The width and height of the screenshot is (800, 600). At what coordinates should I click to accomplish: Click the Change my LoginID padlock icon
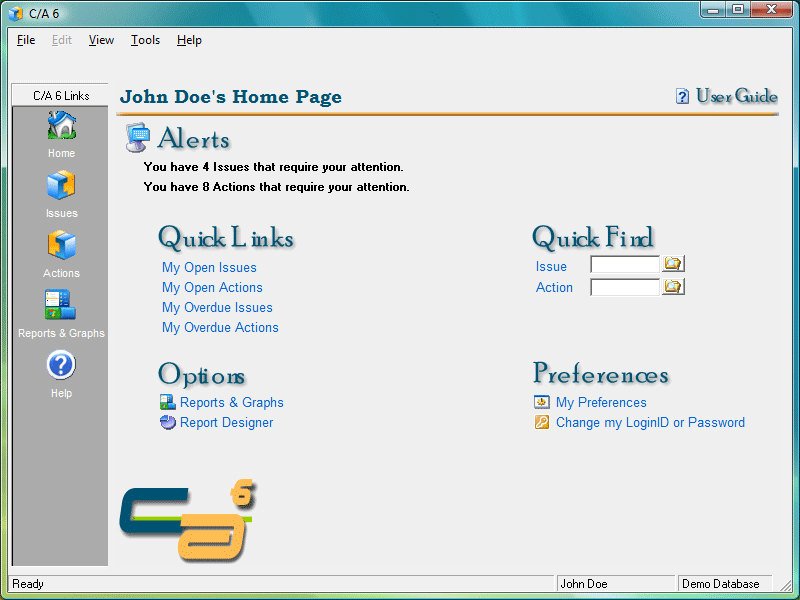[541, 422]
